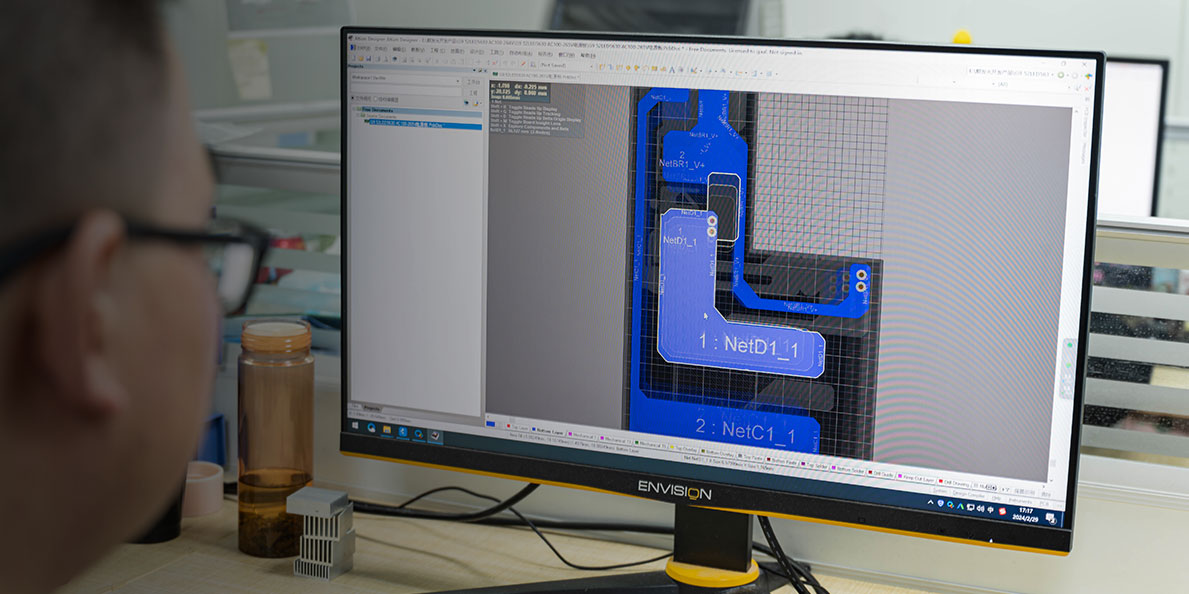Image resolution: width=1189 pixels, height=594 pixels.
Task: Open the DXP system menu
Action: coord(361,47)
